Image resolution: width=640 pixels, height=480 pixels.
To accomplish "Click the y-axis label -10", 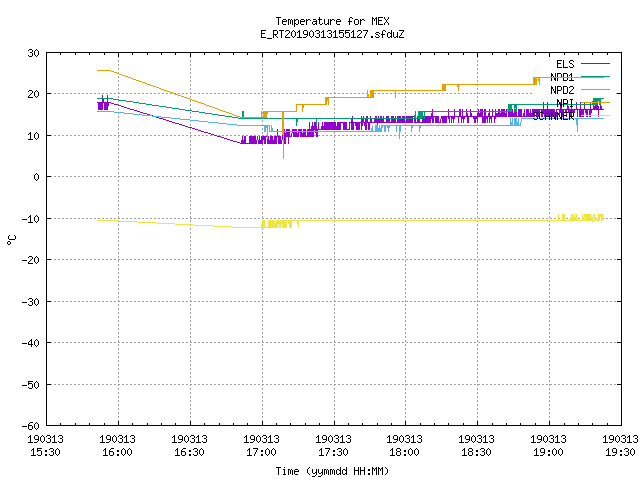I will (x=31, y=219).
